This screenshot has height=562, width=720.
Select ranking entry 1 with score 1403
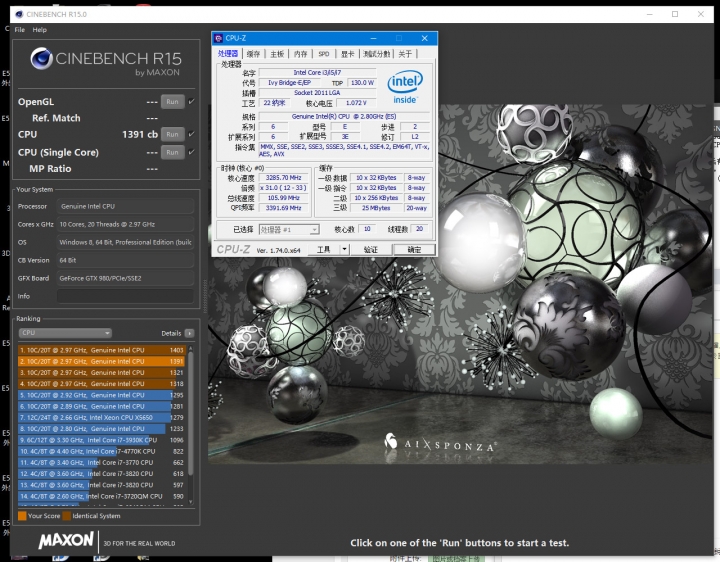101,350
